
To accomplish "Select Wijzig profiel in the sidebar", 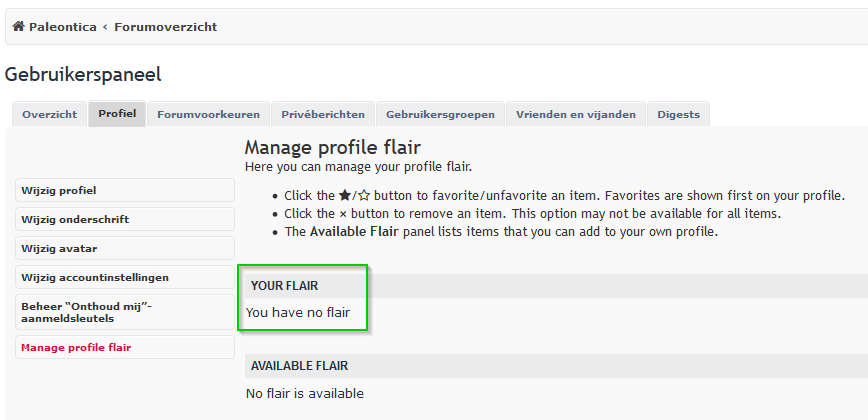I will click(59, 190).
